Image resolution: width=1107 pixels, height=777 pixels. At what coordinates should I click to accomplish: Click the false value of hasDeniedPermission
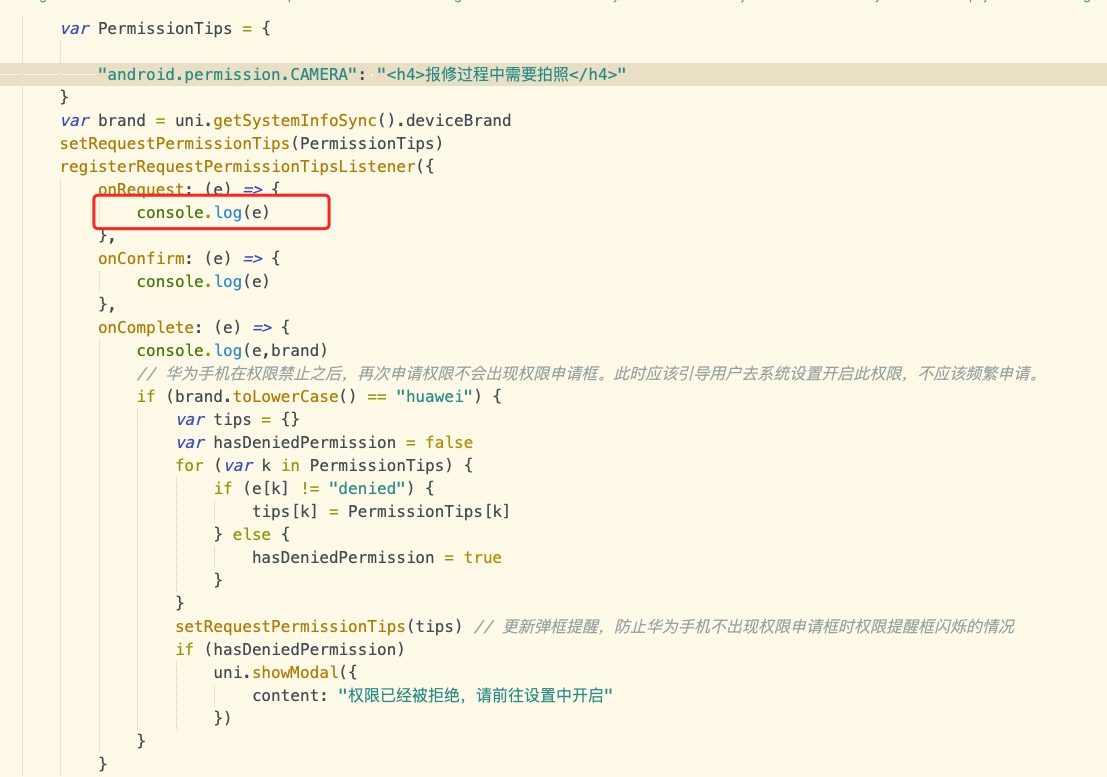coord(449,442)
